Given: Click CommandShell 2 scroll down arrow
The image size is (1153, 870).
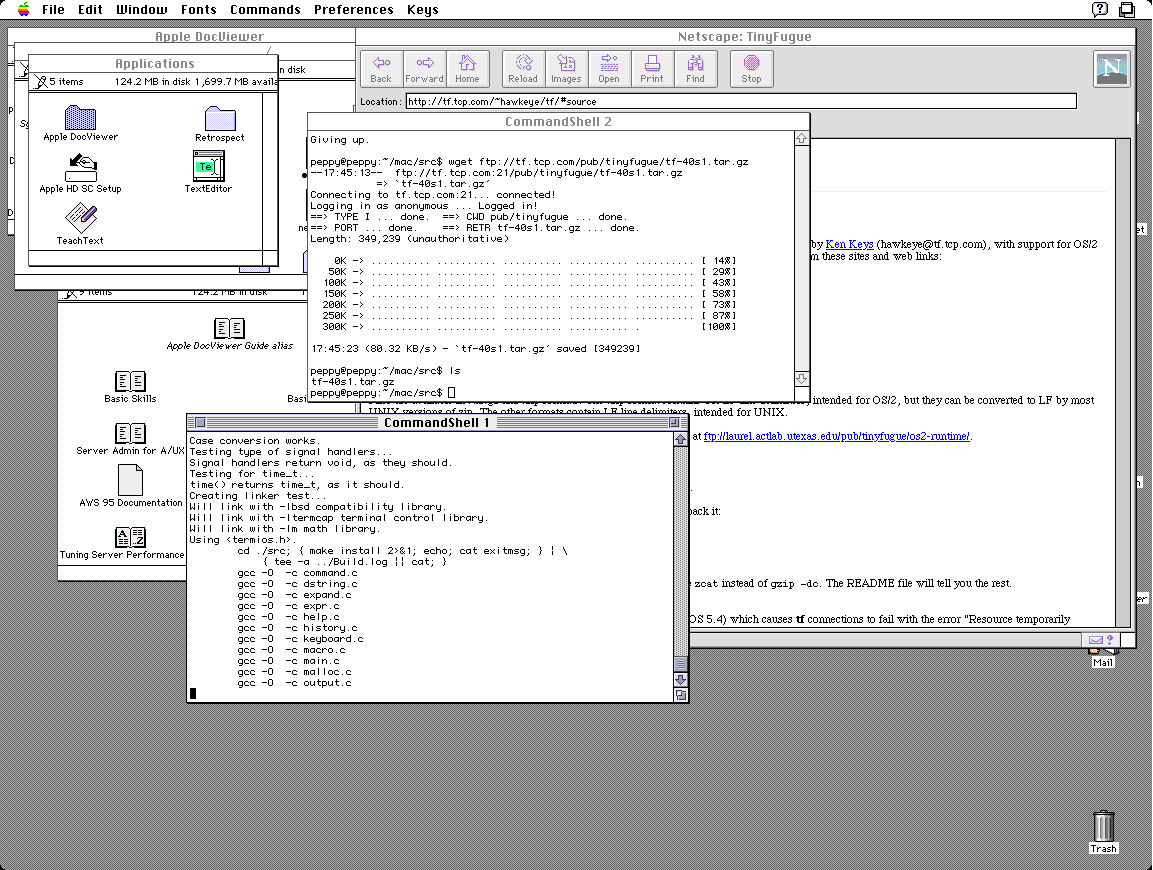Looking at the screenshot, I should (802, 378).
